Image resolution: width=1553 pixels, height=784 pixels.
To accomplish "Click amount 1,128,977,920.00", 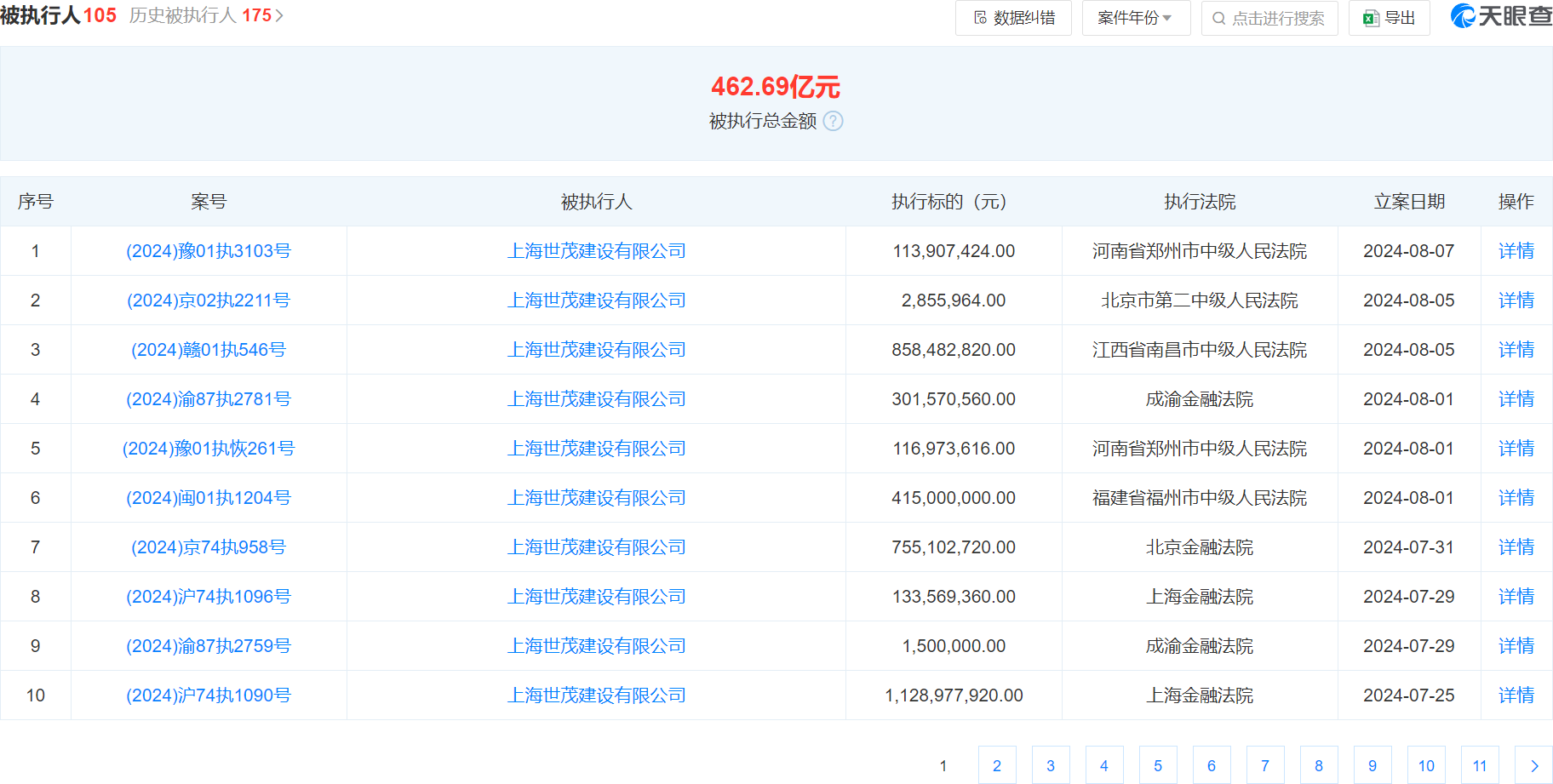I will 954,695.
